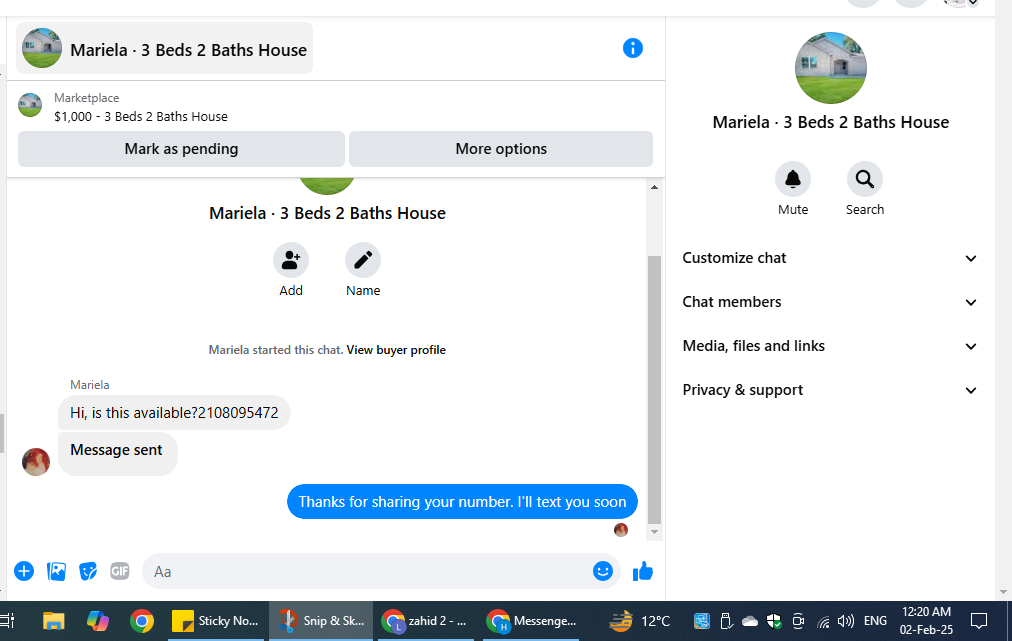Click the side panel title Mariela 3 Beds 2 Baths House
Viewport: 1012px width, 641px height.
point(831,123)
